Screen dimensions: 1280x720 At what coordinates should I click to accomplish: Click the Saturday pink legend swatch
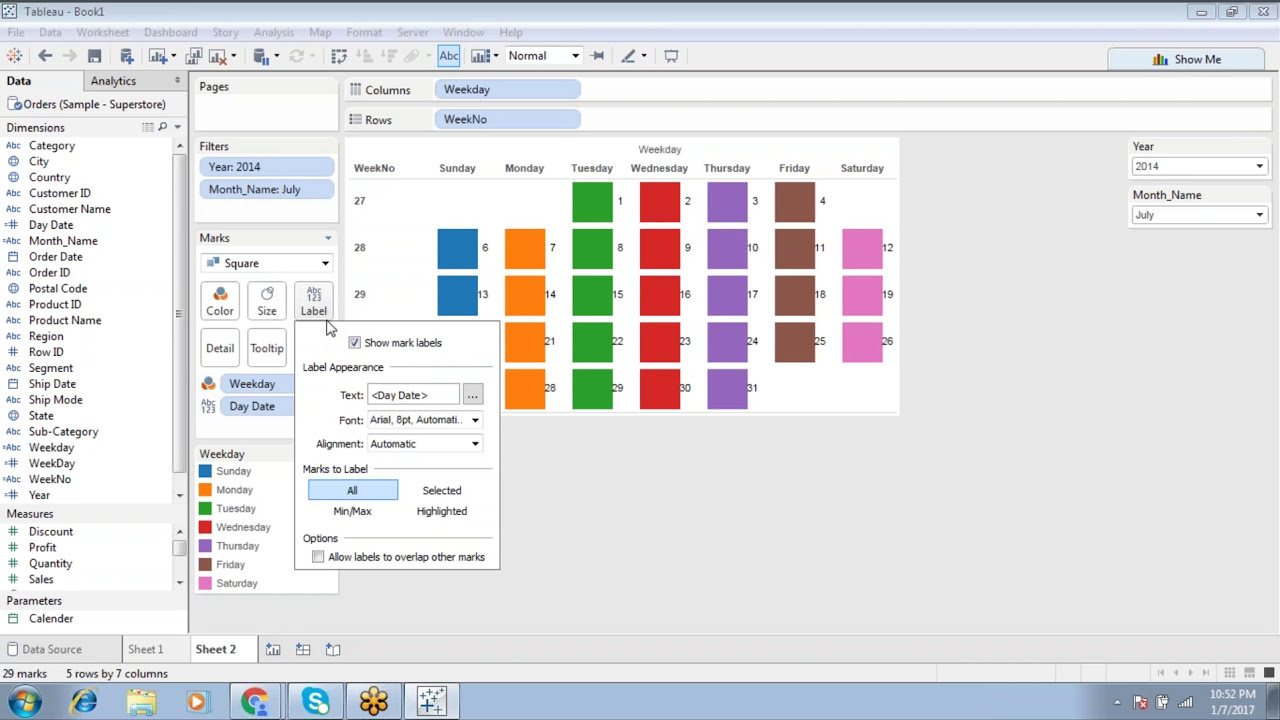pyautogui.click(x=205, y=583)
